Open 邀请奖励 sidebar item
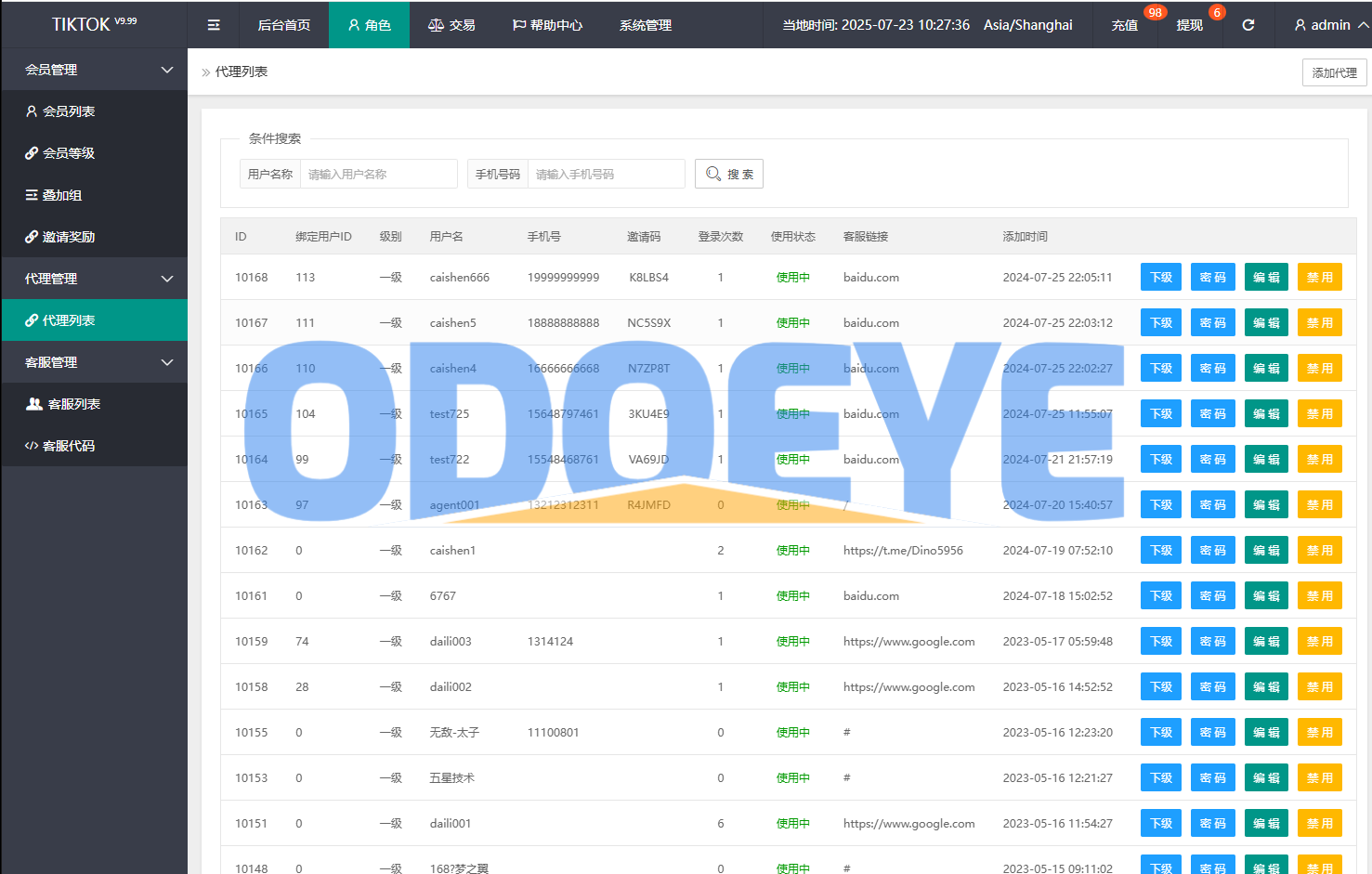The height and width of the screenshot is (874, 1372). (x=69, y=237)
